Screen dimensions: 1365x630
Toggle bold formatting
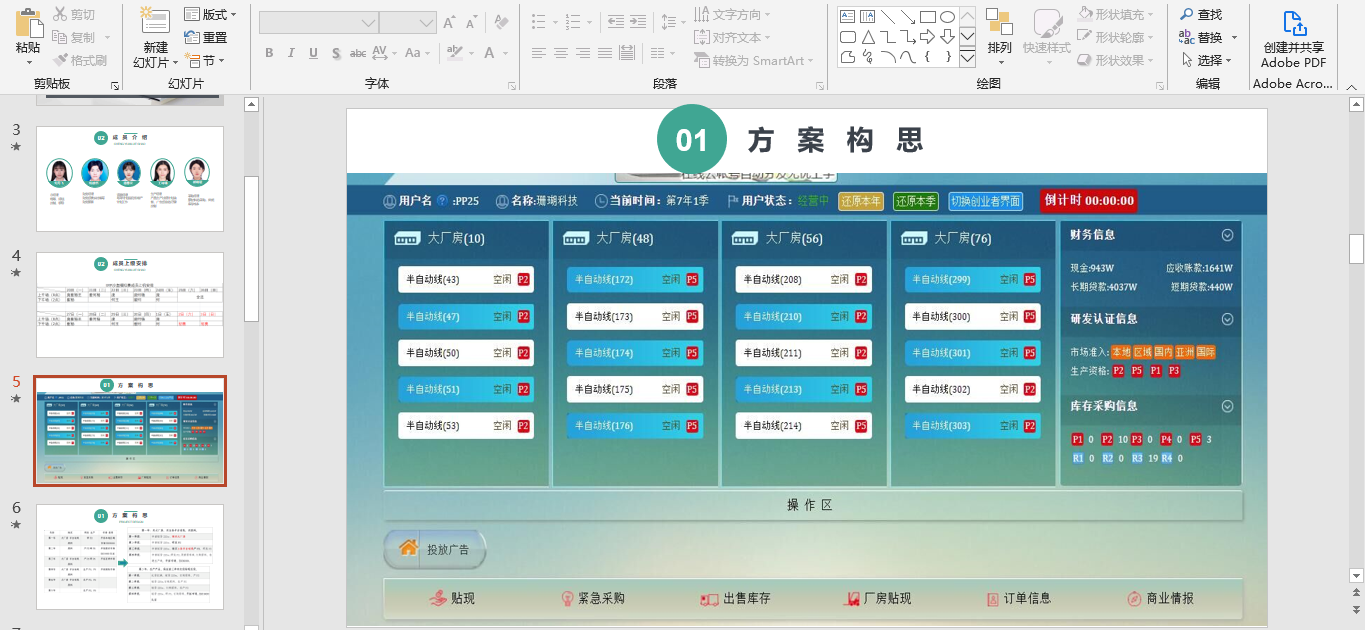(269, 53)
